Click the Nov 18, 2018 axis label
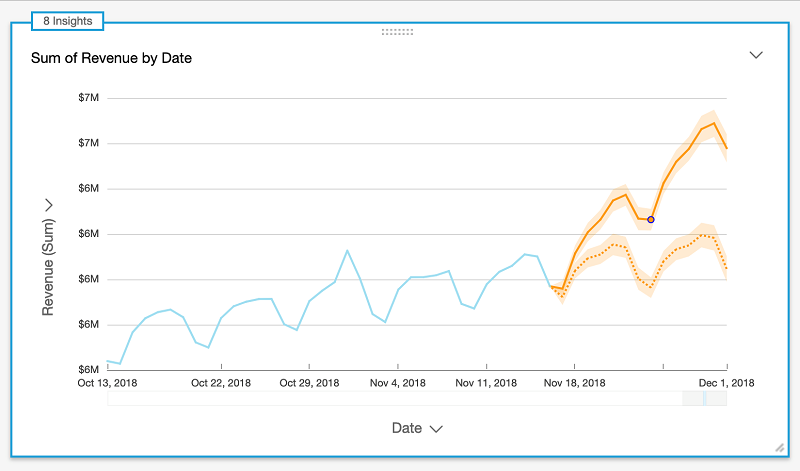Screen dimensions: 800x471 tap(574, 383)
